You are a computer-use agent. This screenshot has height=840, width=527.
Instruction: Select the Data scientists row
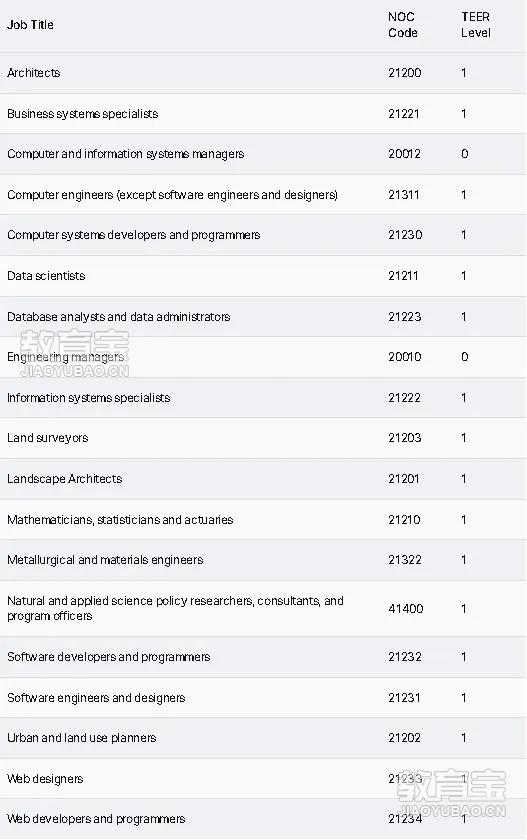263,276
